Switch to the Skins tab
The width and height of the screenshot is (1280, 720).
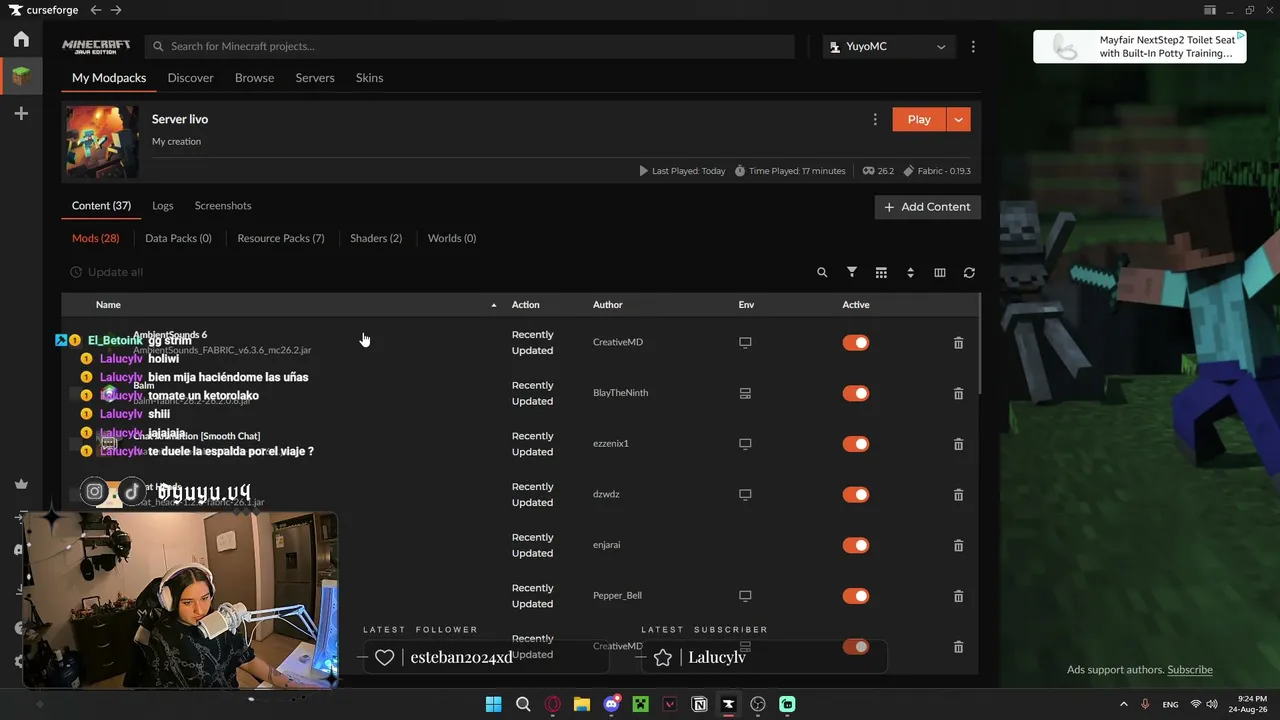pyautogui.click(x=369, y=78)
